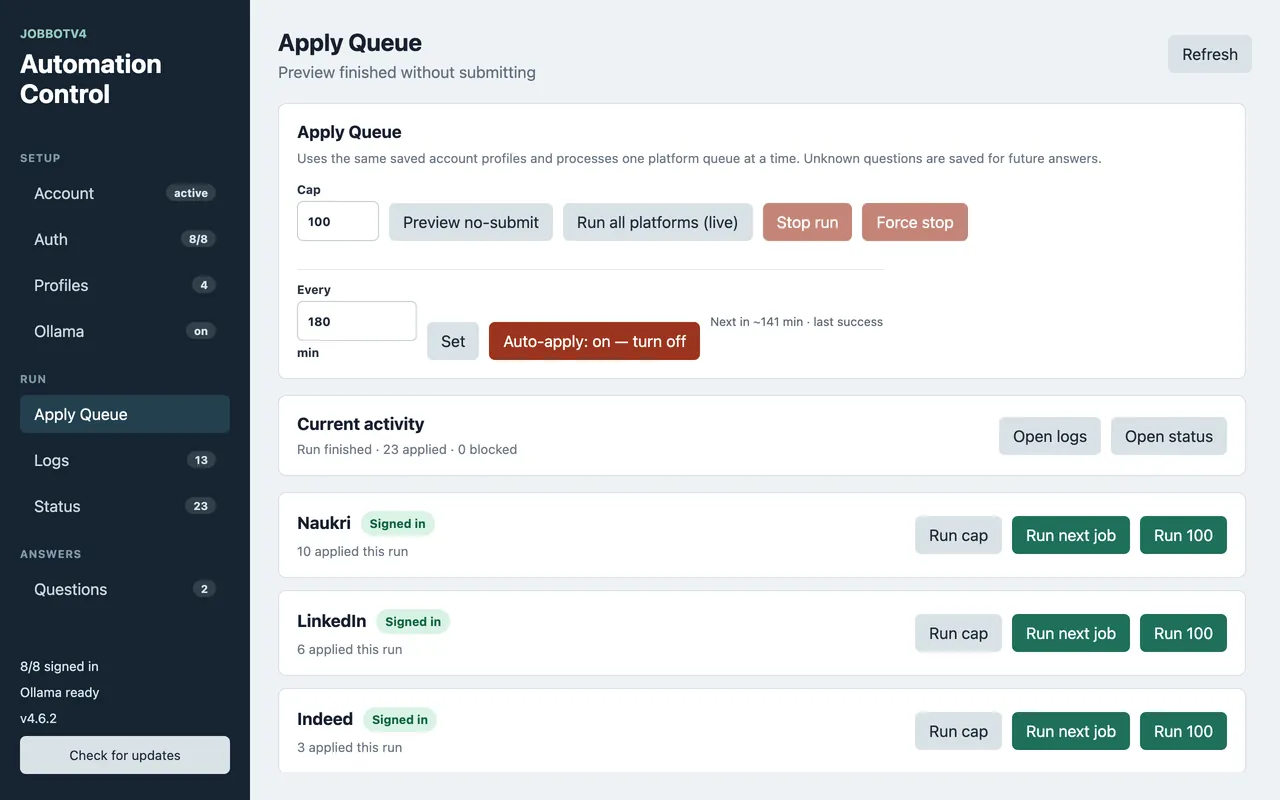Click Run cap for LinkedIn
1280x800 pixels.
point(958,633)
